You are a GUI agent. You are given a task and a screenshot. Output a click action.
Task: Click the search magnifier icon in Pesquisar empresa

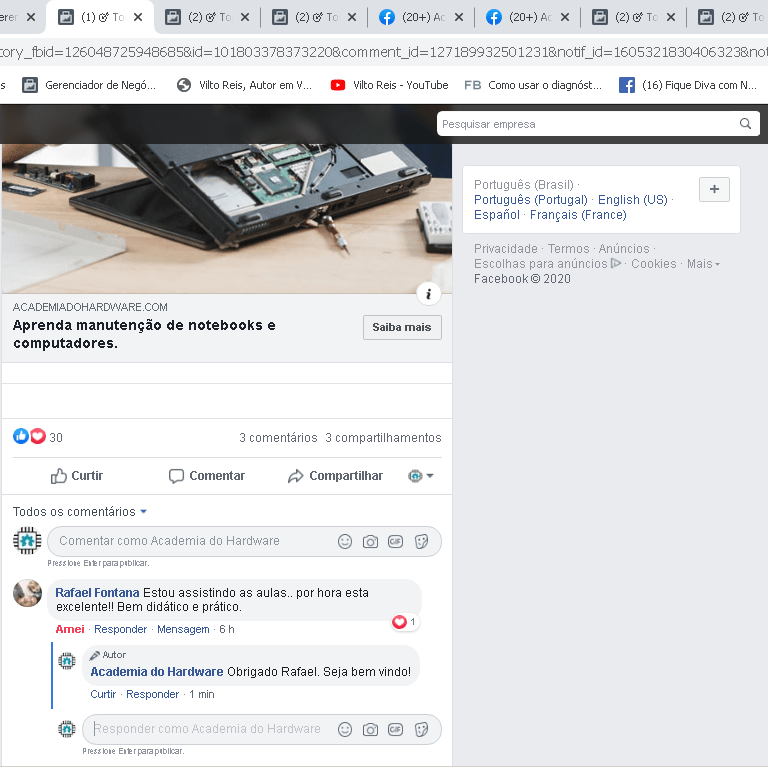click(745, 123)
